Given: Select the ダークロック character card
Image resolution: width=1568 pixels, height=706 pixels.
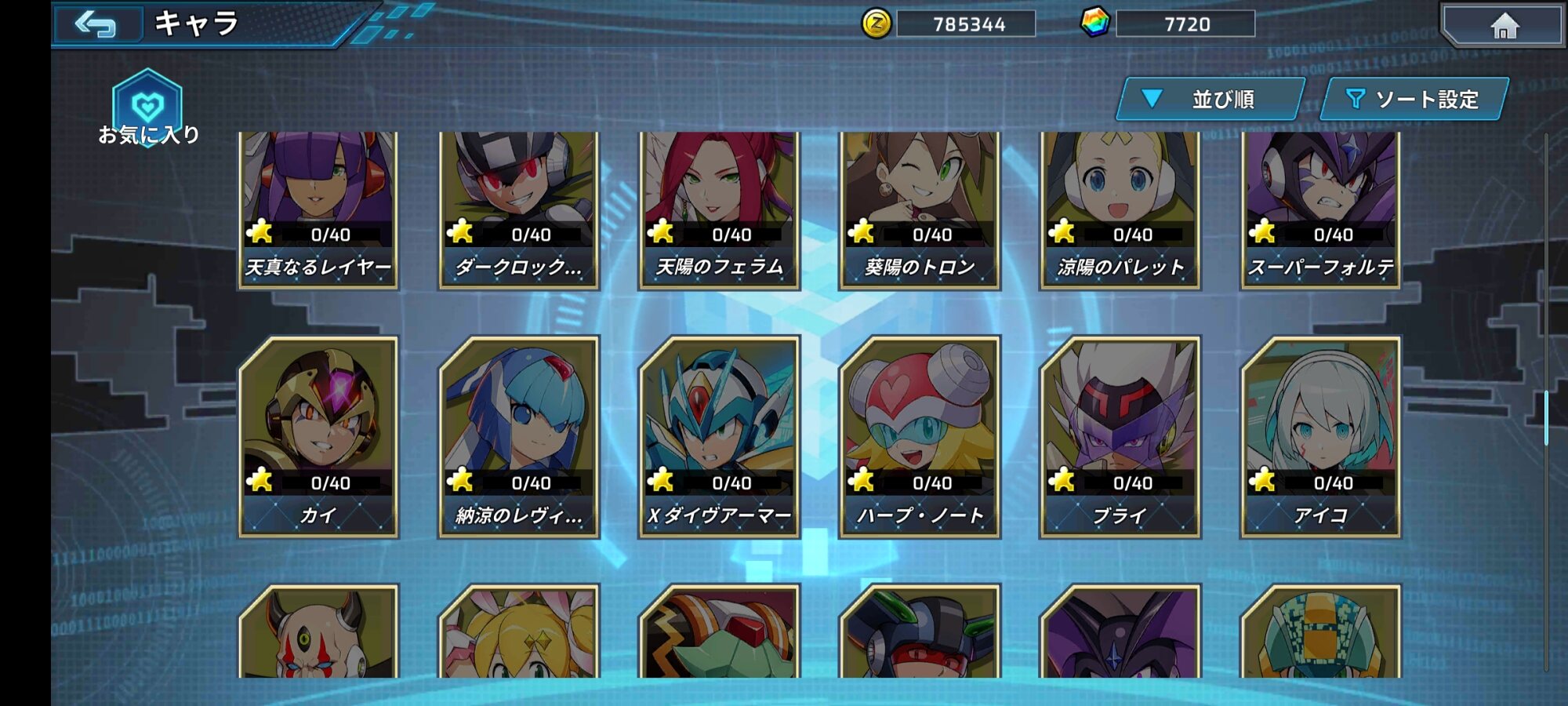Looking at the screenshot, I should [x=519, y=210].
